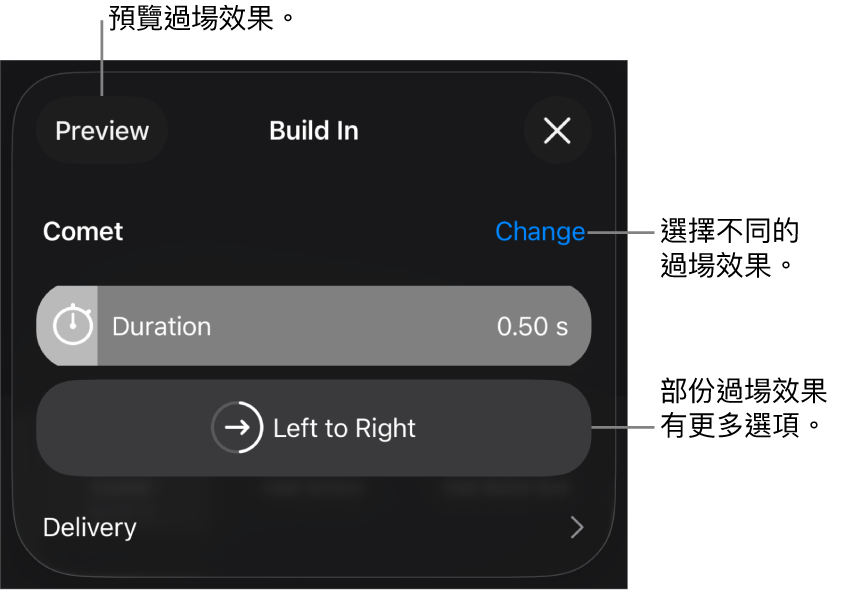Viewport: 841px width, 591px height.
Task: Click the left edge of direction button
Action: tap(50, 428)
